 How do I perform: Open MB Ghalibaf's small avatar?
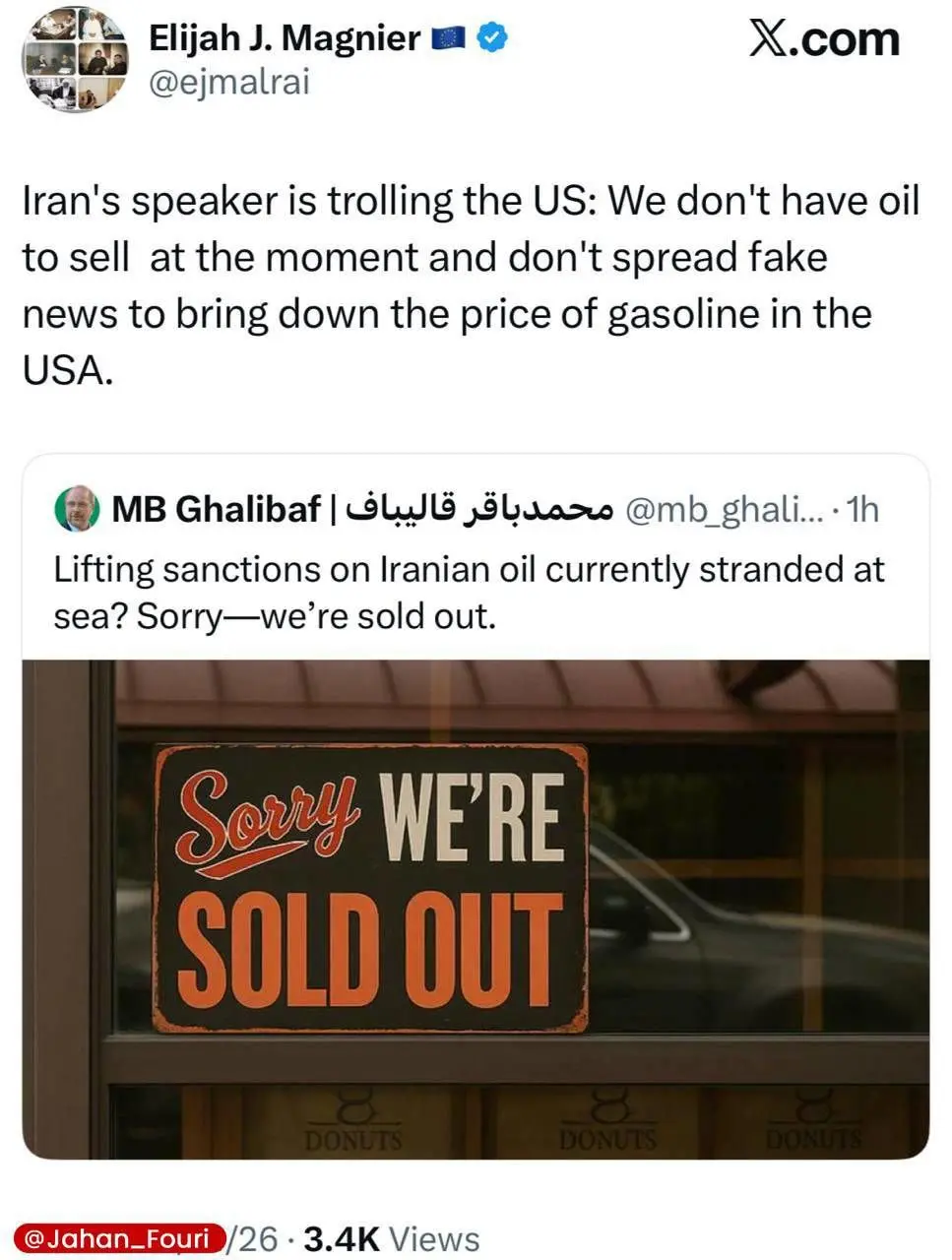coord(78,509)
